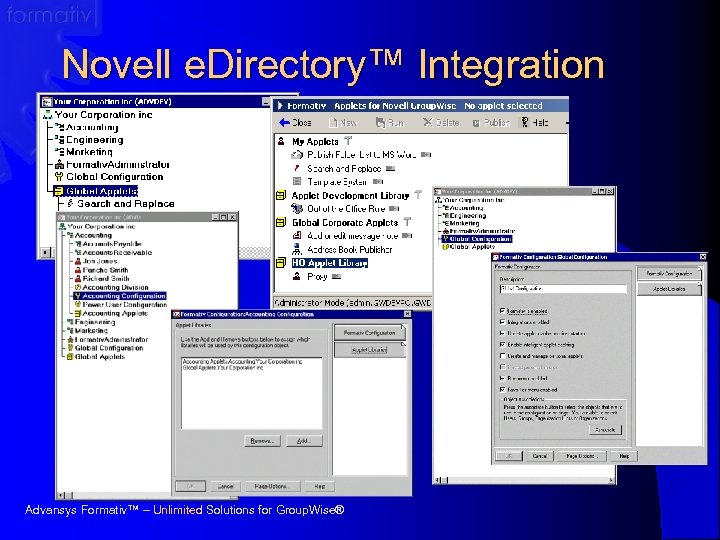Open Applet Libraries tab in Global Configuration dialog

click(x=669, y=289)
